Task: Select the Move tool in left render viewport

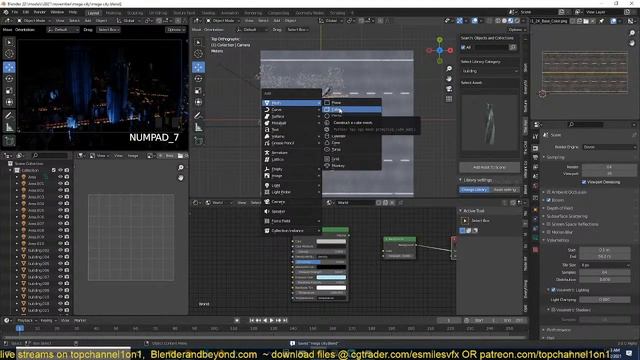Action: (9, 67)
